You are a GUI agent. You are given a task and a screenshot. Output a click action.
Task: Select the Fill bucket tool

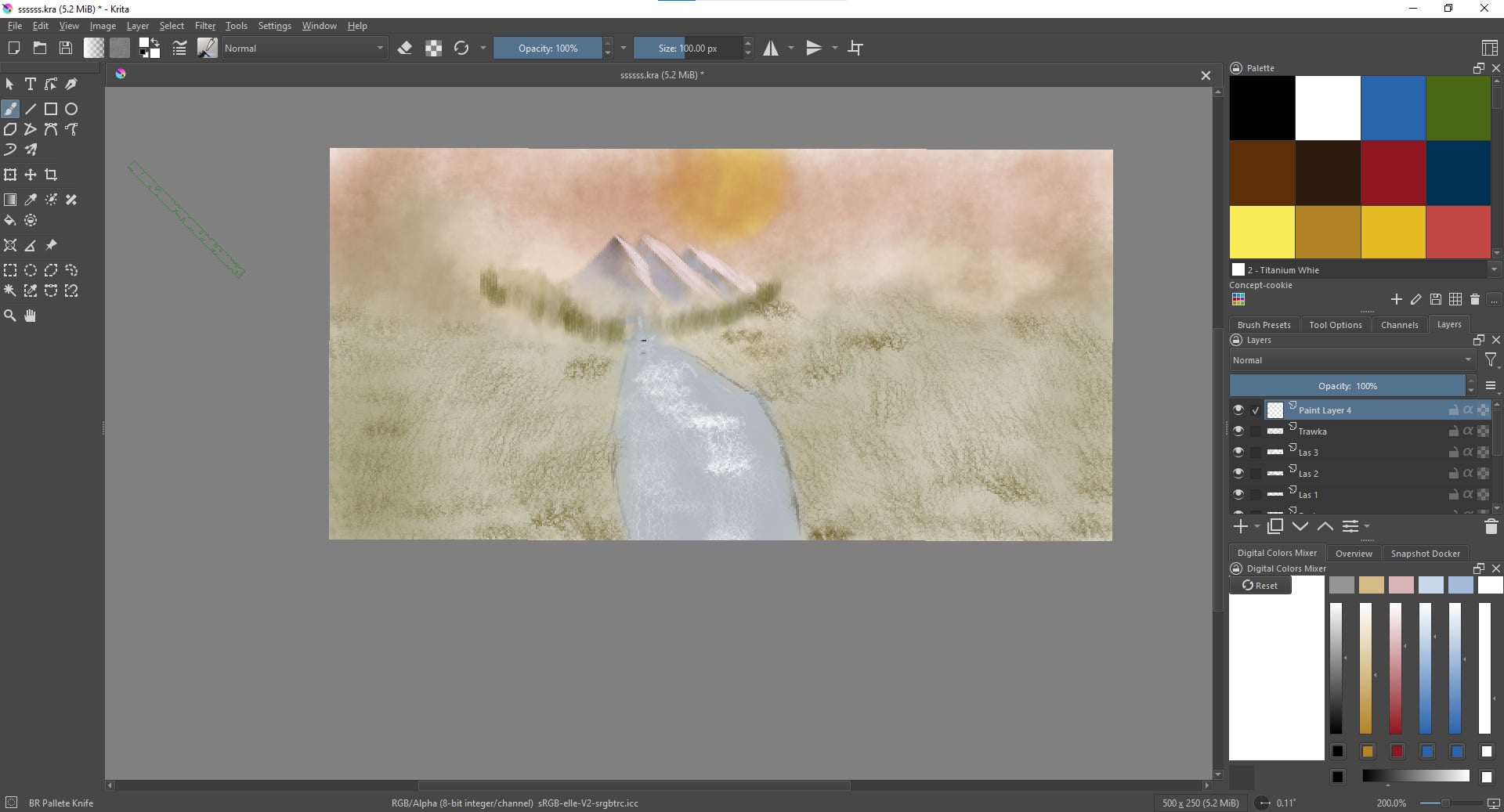(x=10, y=220)
